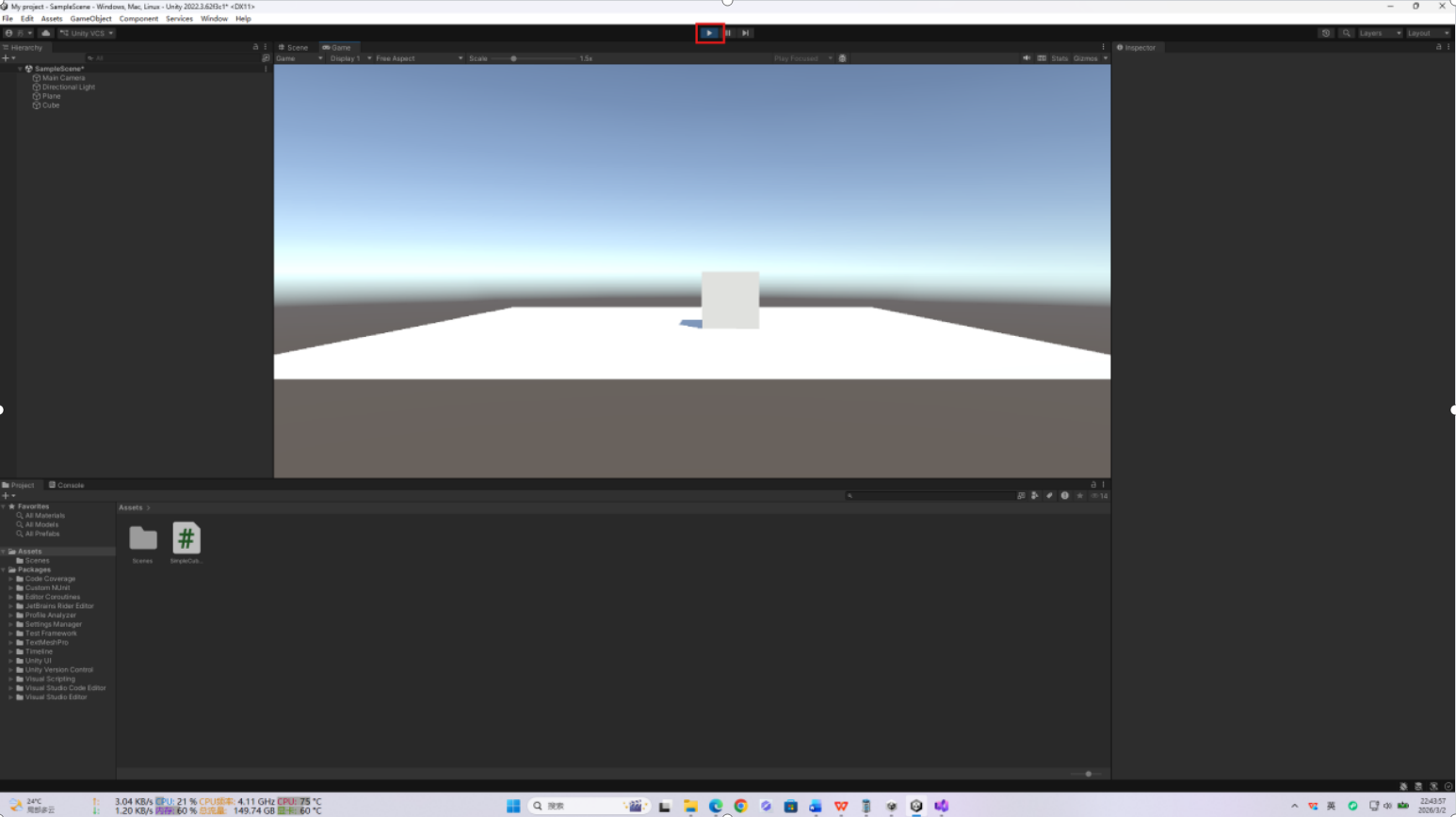Click the Step frame button
The width and height of the screenshot is (1456, 817).
coord(745,33)
